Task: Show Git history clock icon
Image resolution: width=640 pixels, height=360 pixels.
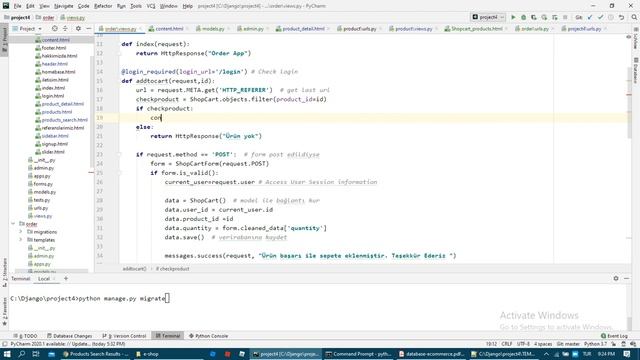Action: point(611,18)
